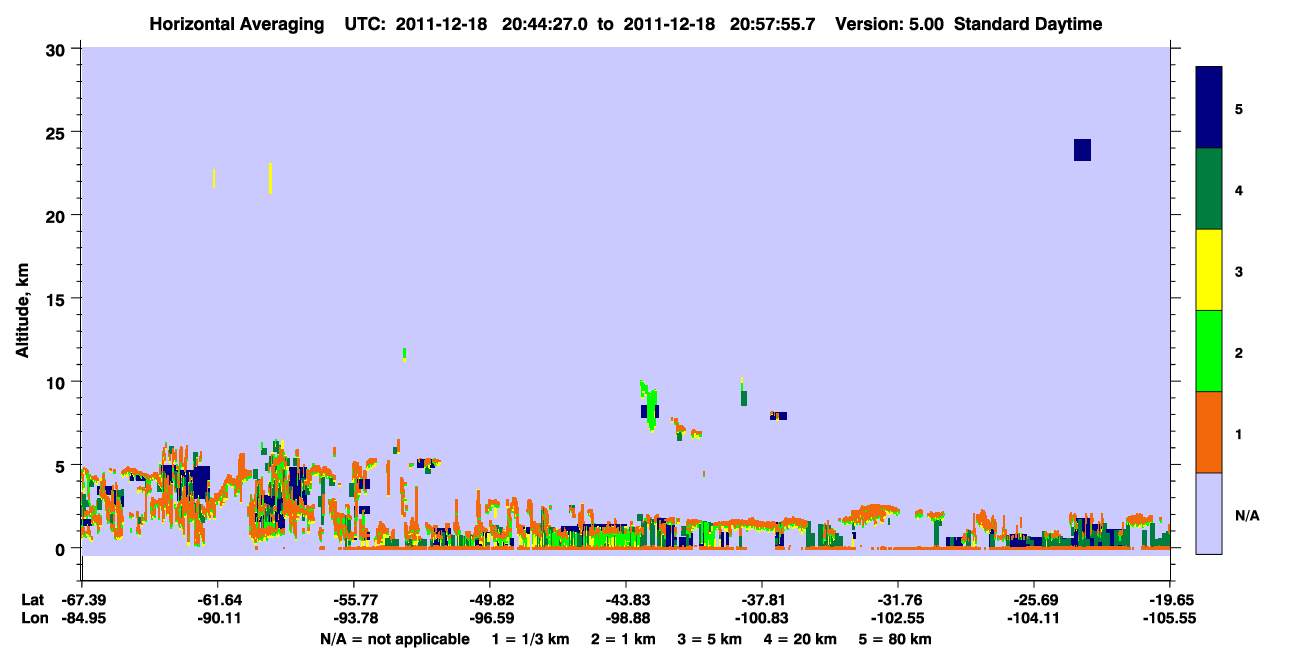The width and height of the screenshot is (1300, 667).
Task: Click longitude value '-96.59'
Action: tap(490, 618)
